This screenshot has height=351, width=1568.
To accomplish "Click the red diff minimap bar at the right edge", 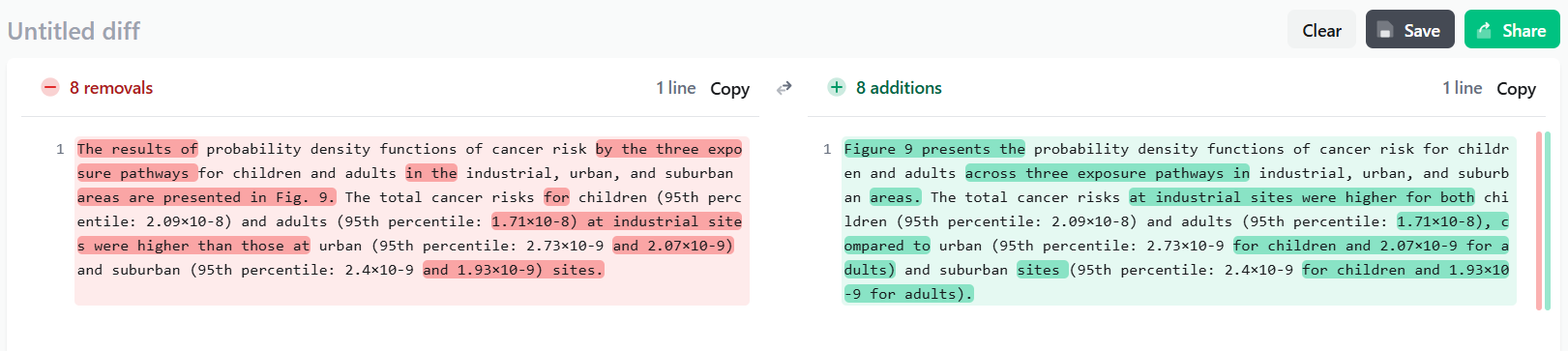I will pyautogui.click(x=1538, y=220).
